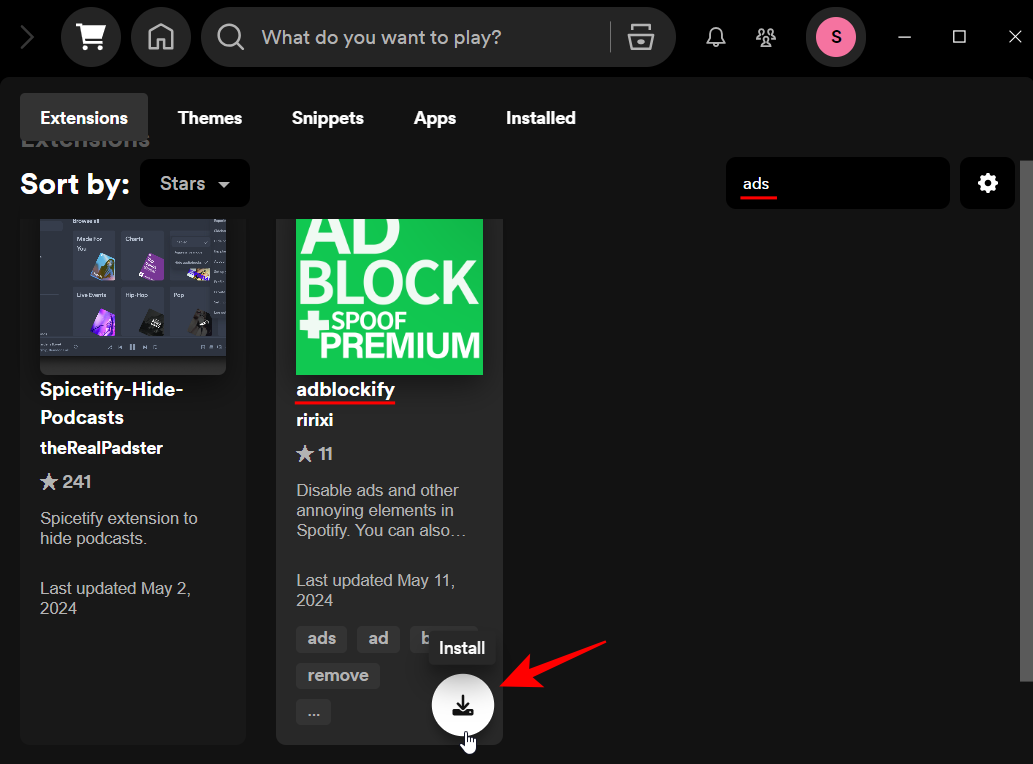Expand the hidden tags with ellipsis
Image resolution: width=1033 pixels, height=764 pixels.
(313, 712)
